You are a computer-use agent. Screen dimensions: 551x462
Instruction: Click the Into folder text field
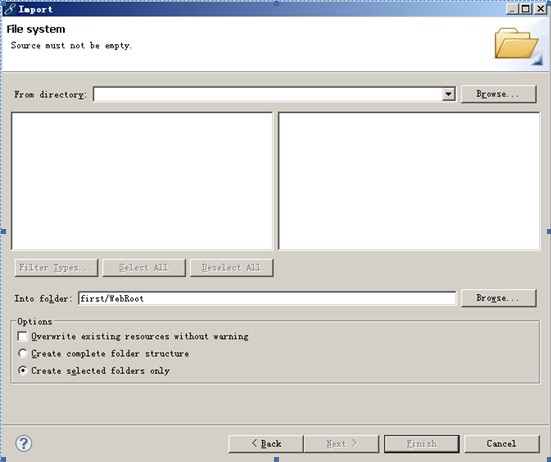point(267,298)
